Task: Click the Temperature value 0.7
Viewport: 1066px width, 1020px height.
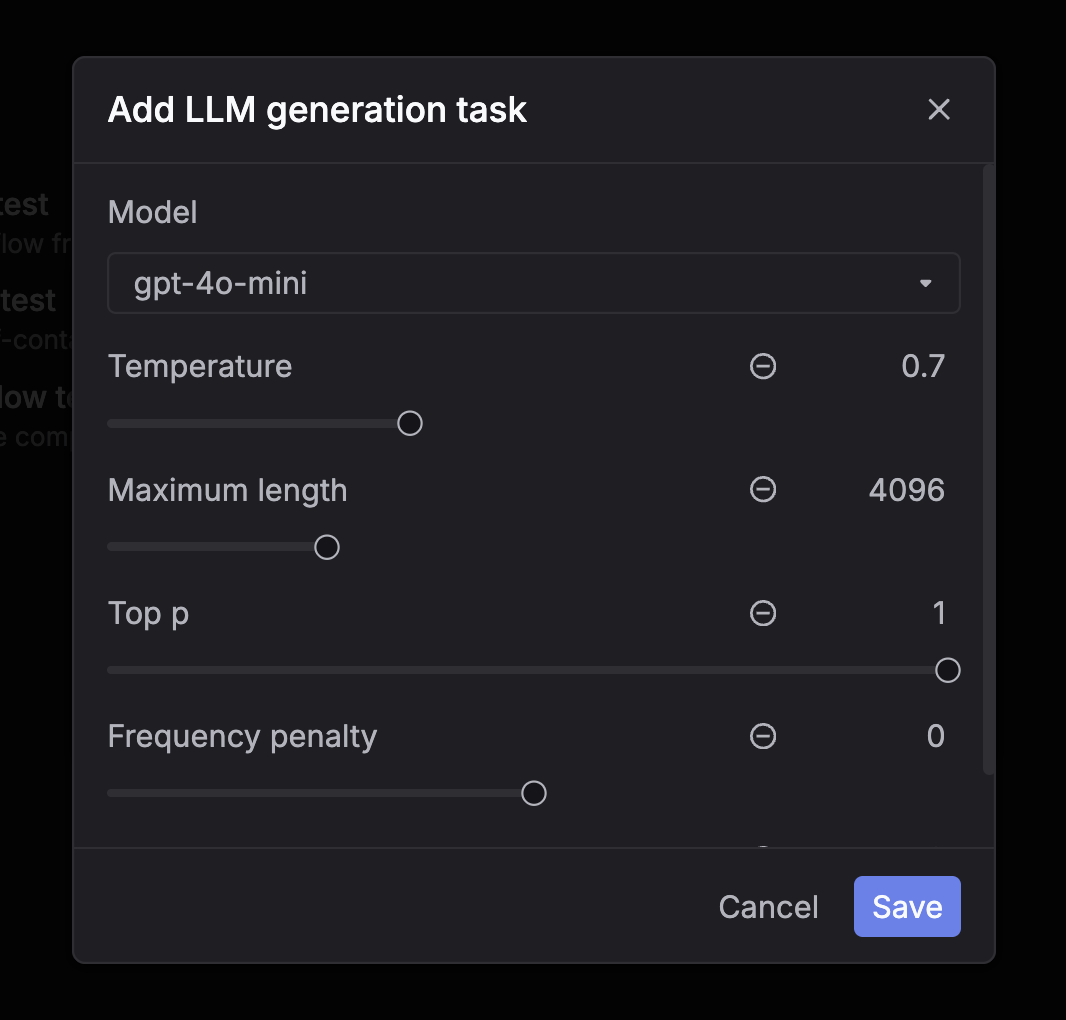Action: pos(925,366)
